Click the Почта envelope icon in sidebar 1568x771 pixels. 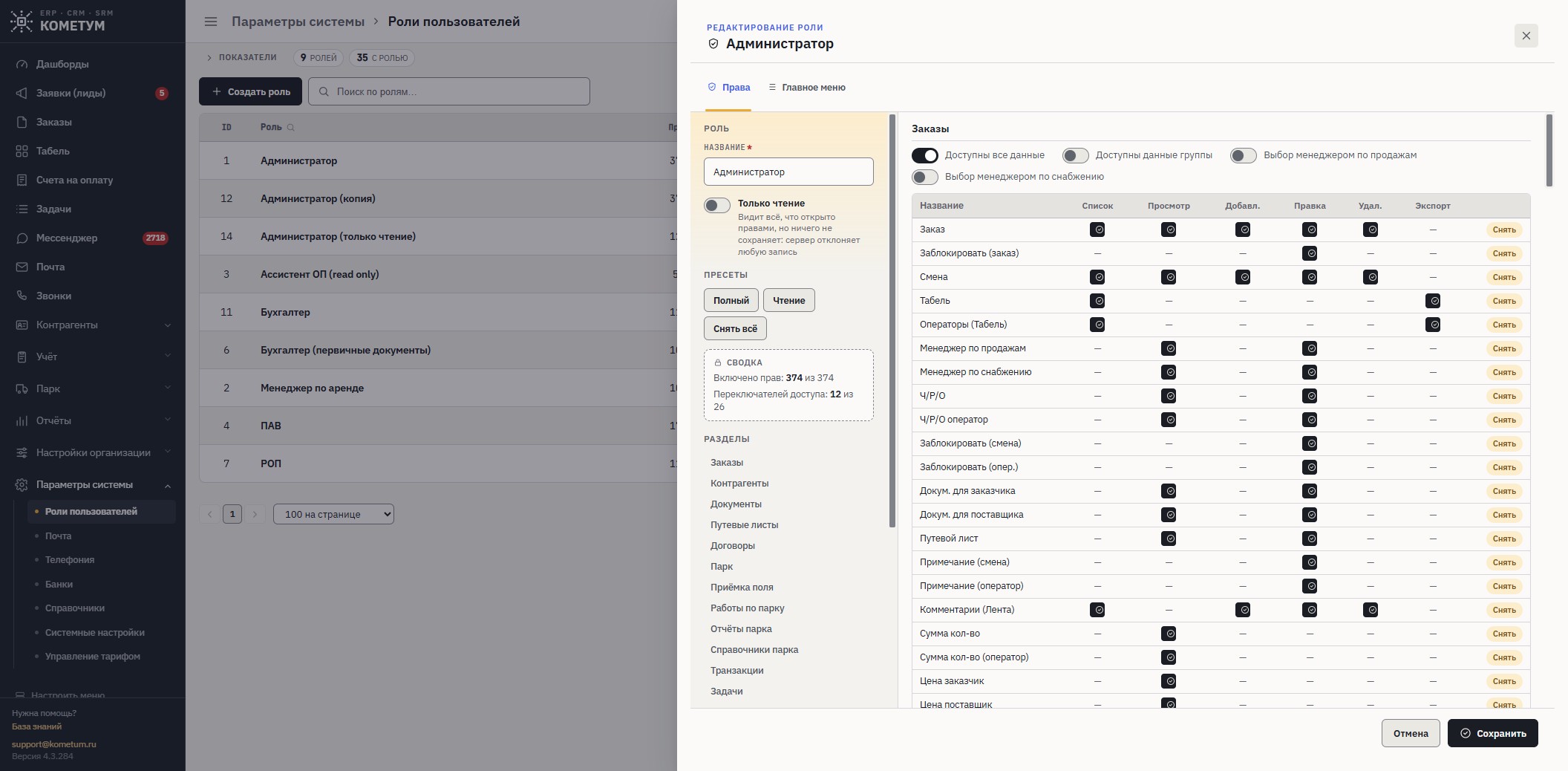[x=22, y=267]
